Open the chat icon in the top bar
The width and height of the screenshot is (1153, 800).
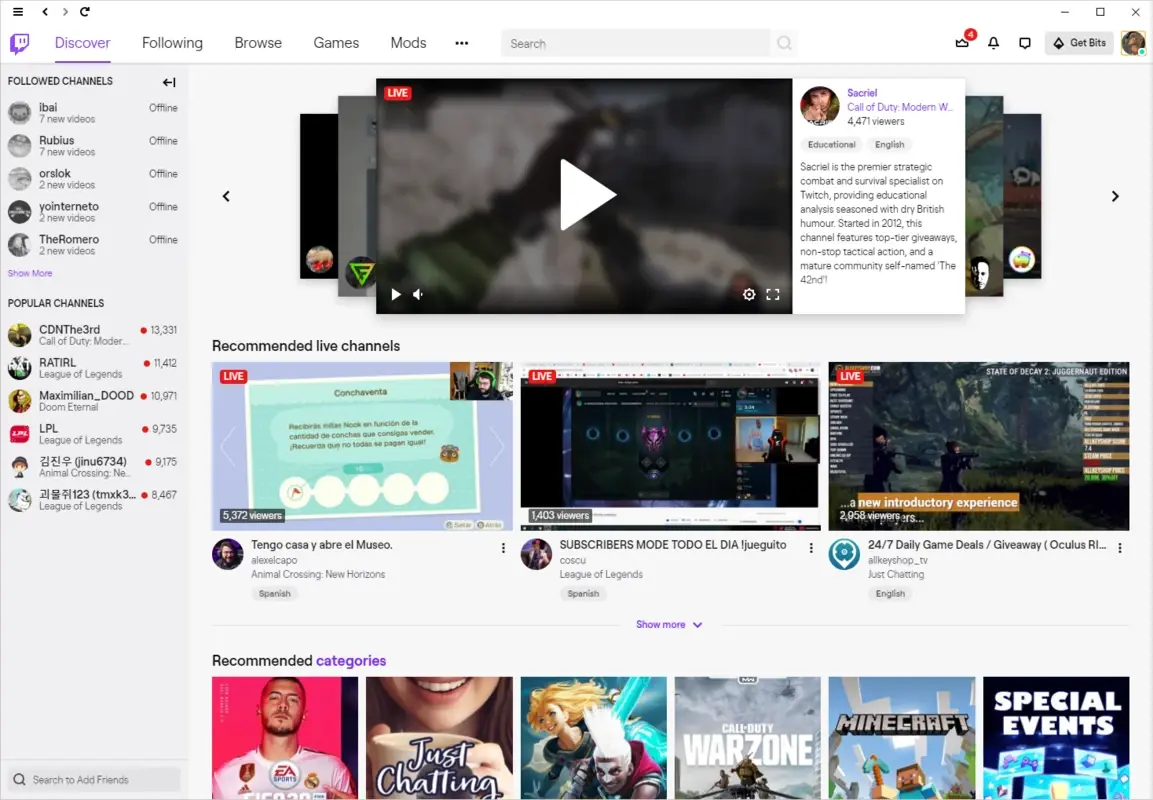[1025, 43]
